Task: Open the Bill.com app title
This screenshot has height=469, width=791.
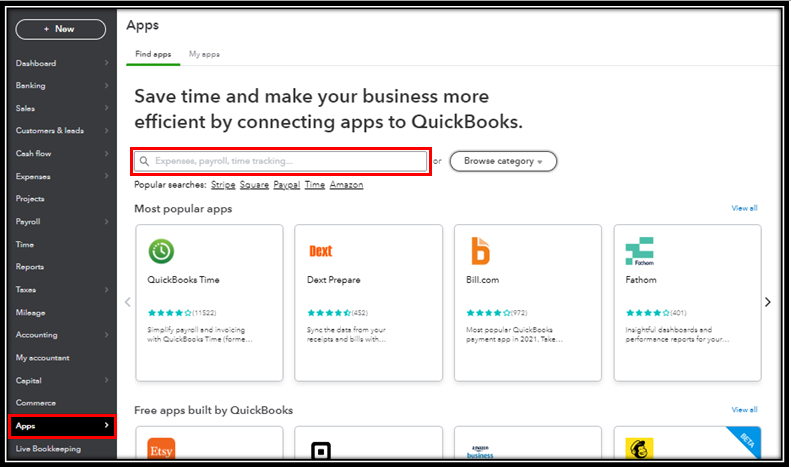Action: 482,280
